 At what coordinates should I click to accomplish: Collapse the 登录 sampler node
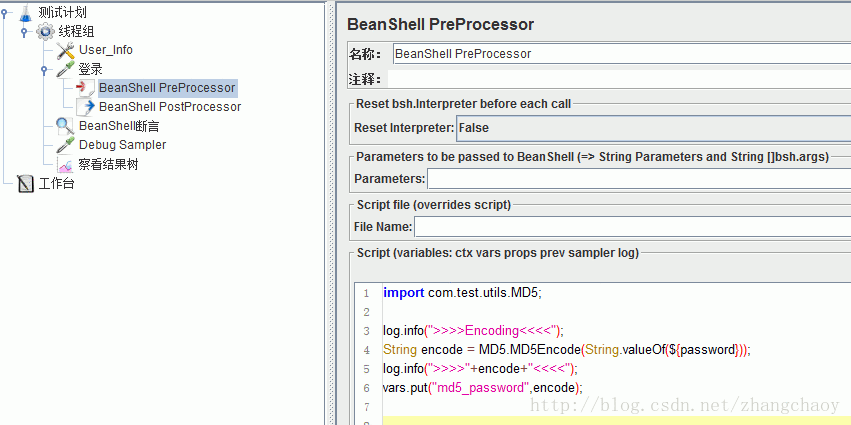tap(44, 70)
